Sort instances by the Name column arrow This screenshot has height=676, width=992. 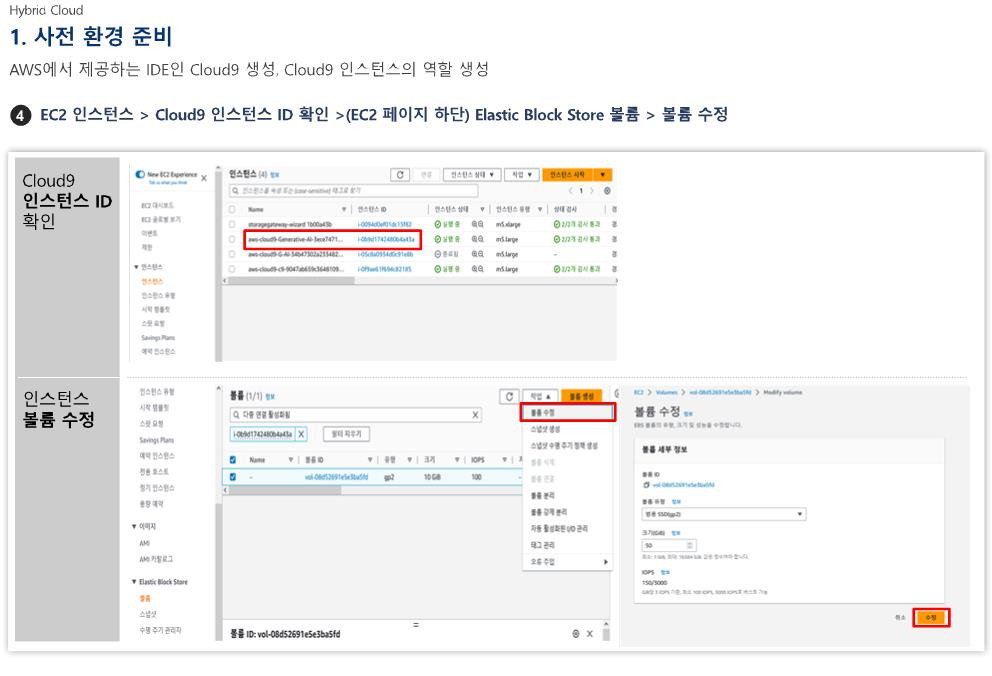pos(344,209)
